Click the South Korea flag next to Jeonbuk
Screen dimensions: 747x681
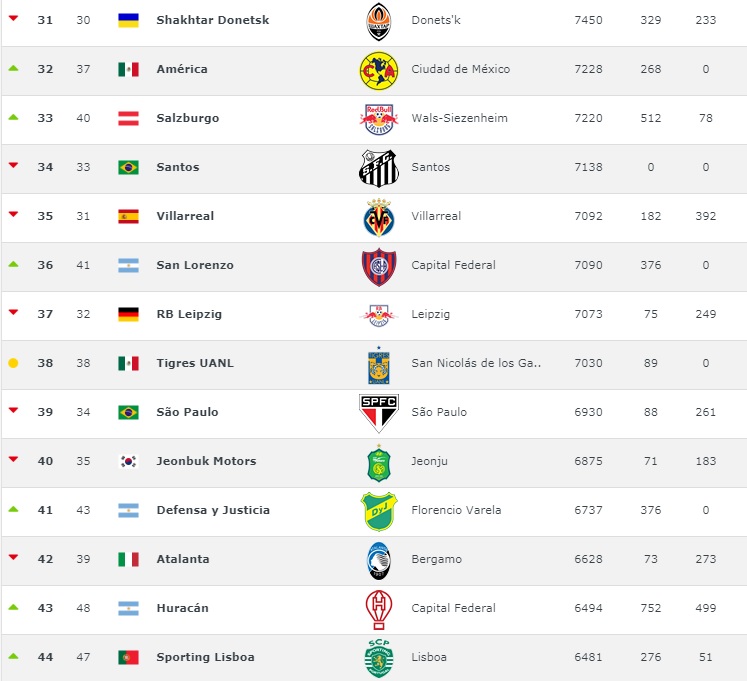128,461
